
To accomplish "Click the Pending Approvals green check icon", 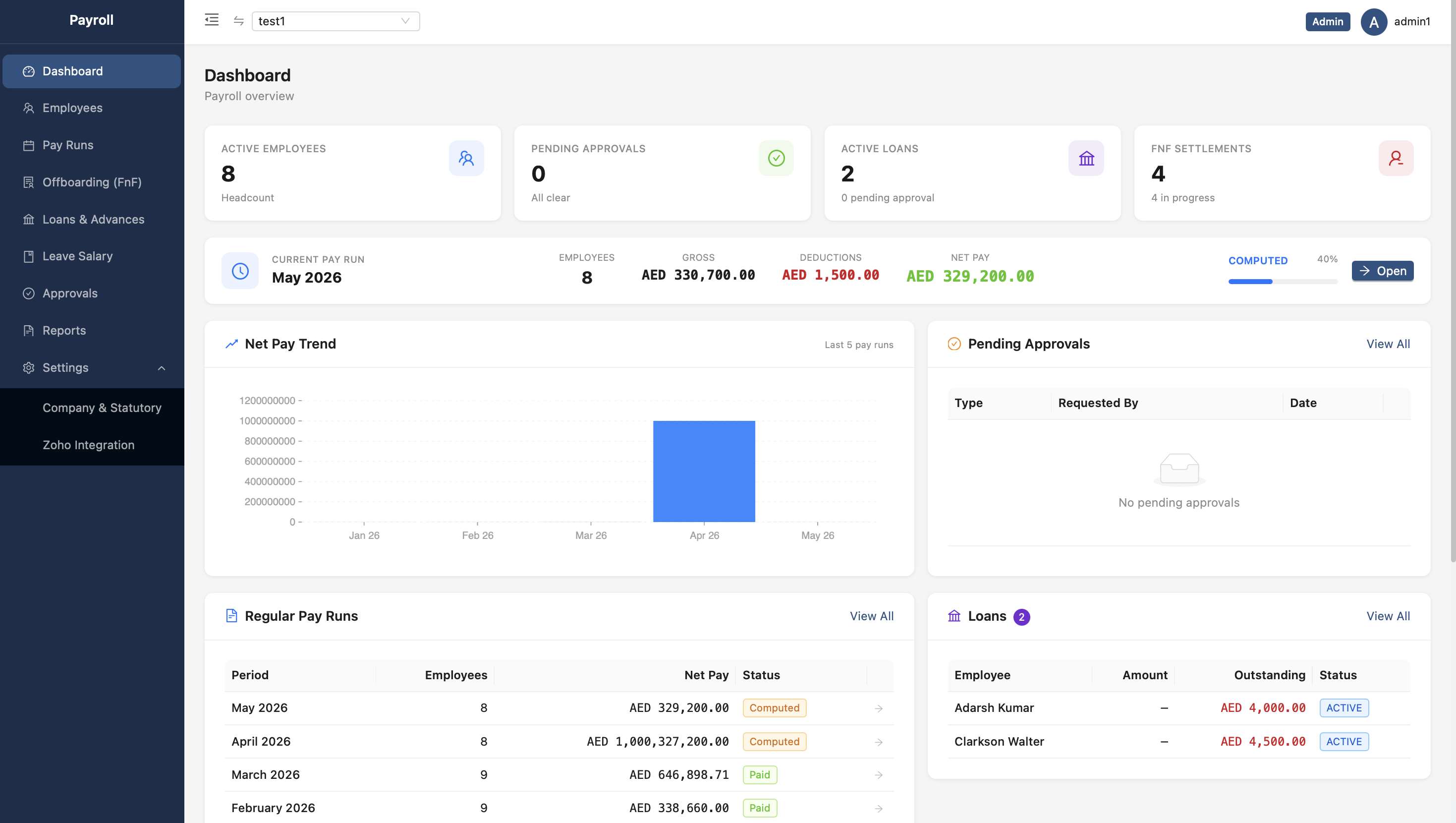I will [776, 158].
